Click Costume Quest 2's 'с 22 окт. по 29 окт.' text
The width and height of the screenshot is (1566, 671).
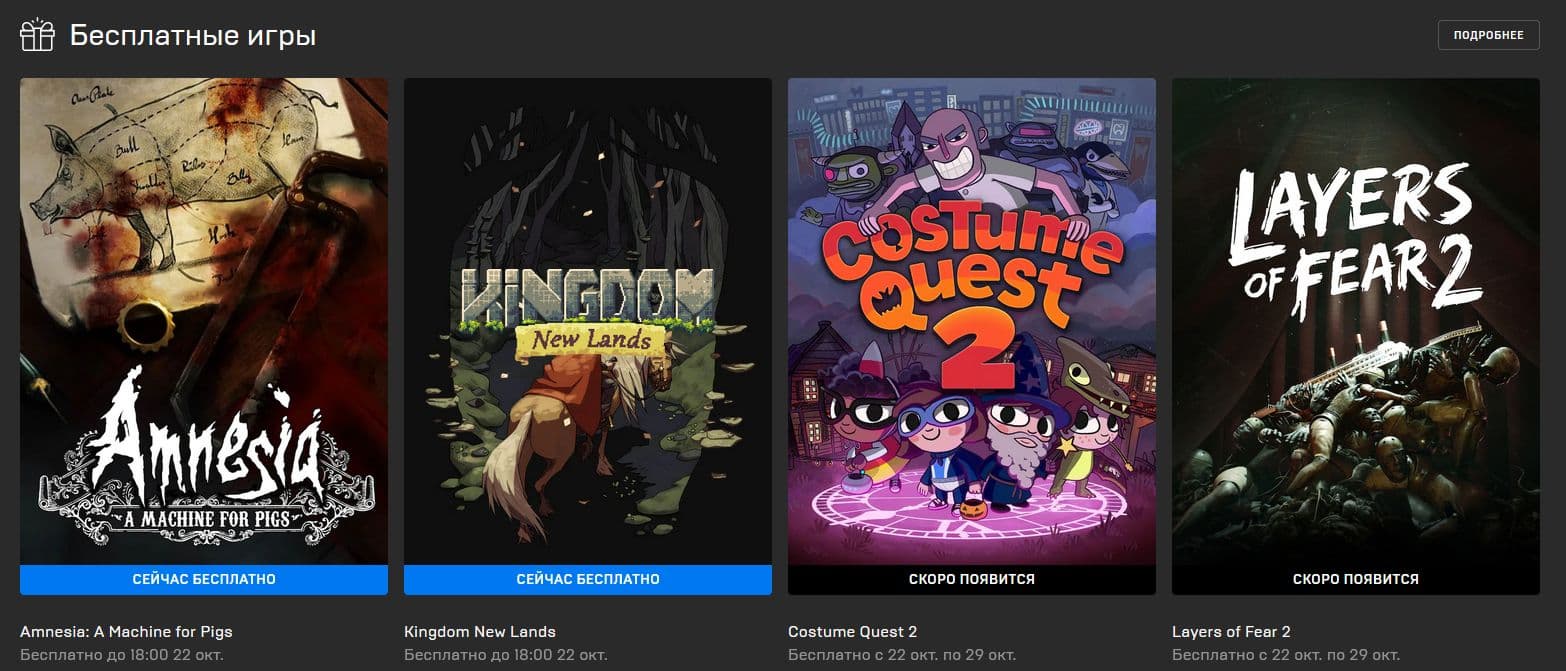click(903, 656)
